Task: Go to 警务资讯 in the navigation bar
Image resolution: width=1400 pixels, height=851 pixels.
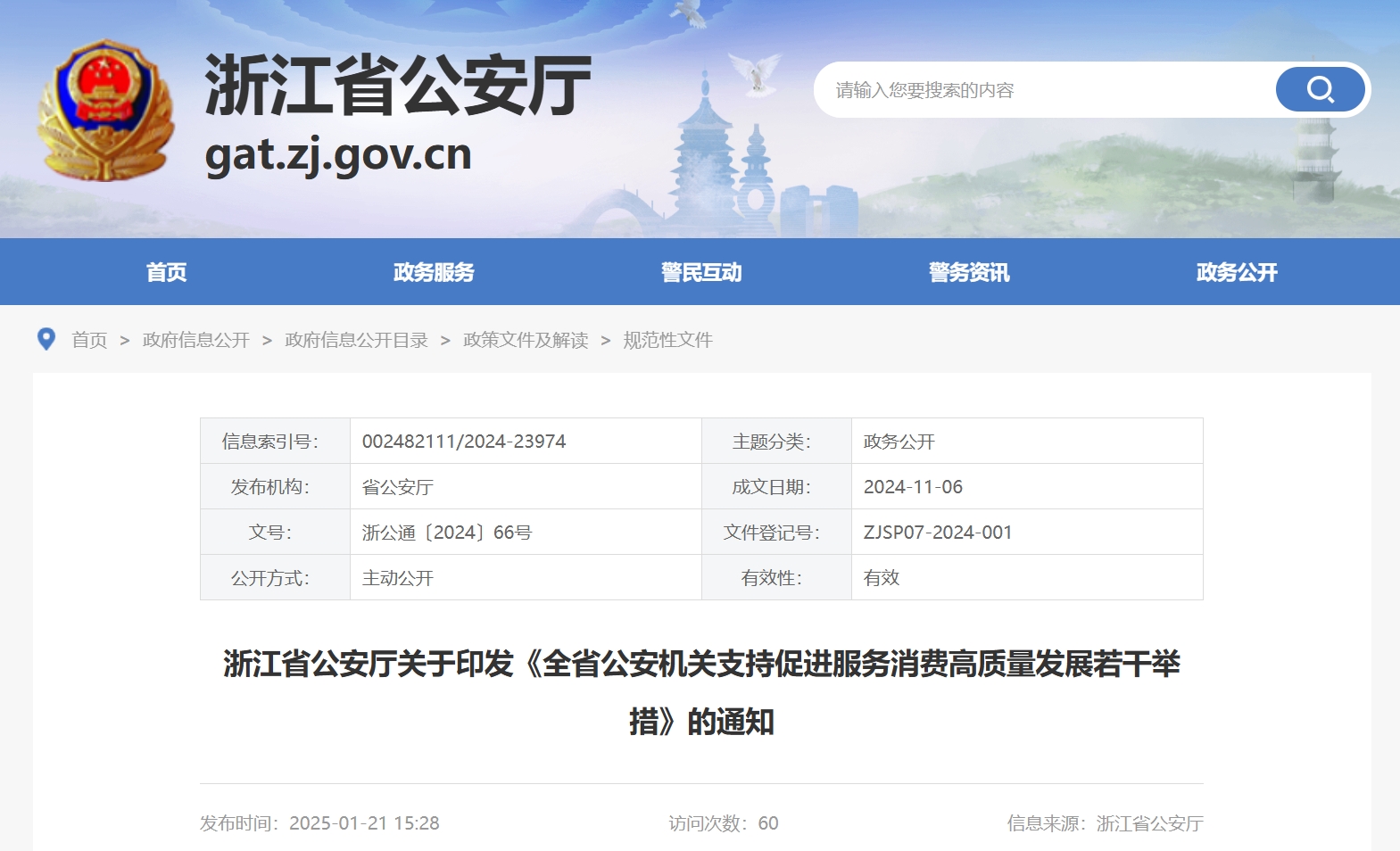Action: click(x=969, y=272)
